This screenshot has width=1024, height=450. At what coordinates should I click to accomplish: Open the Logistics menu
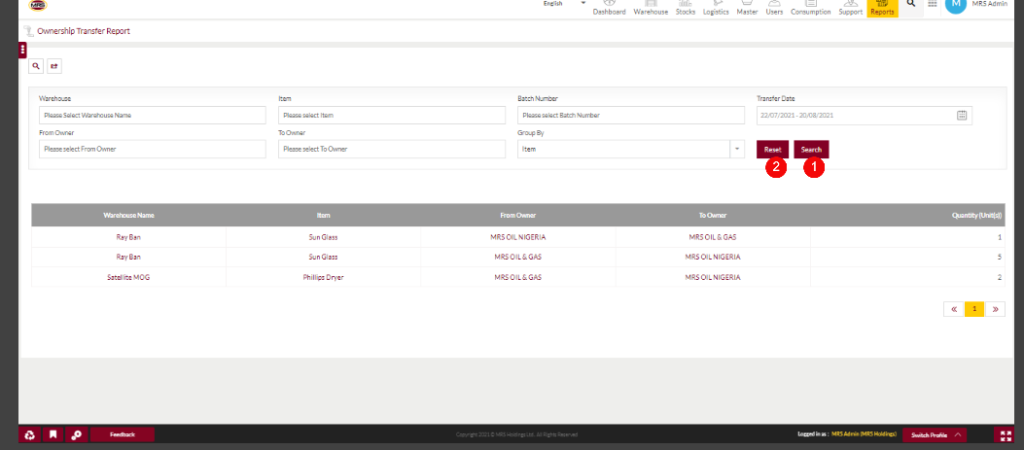click(716, 8)
